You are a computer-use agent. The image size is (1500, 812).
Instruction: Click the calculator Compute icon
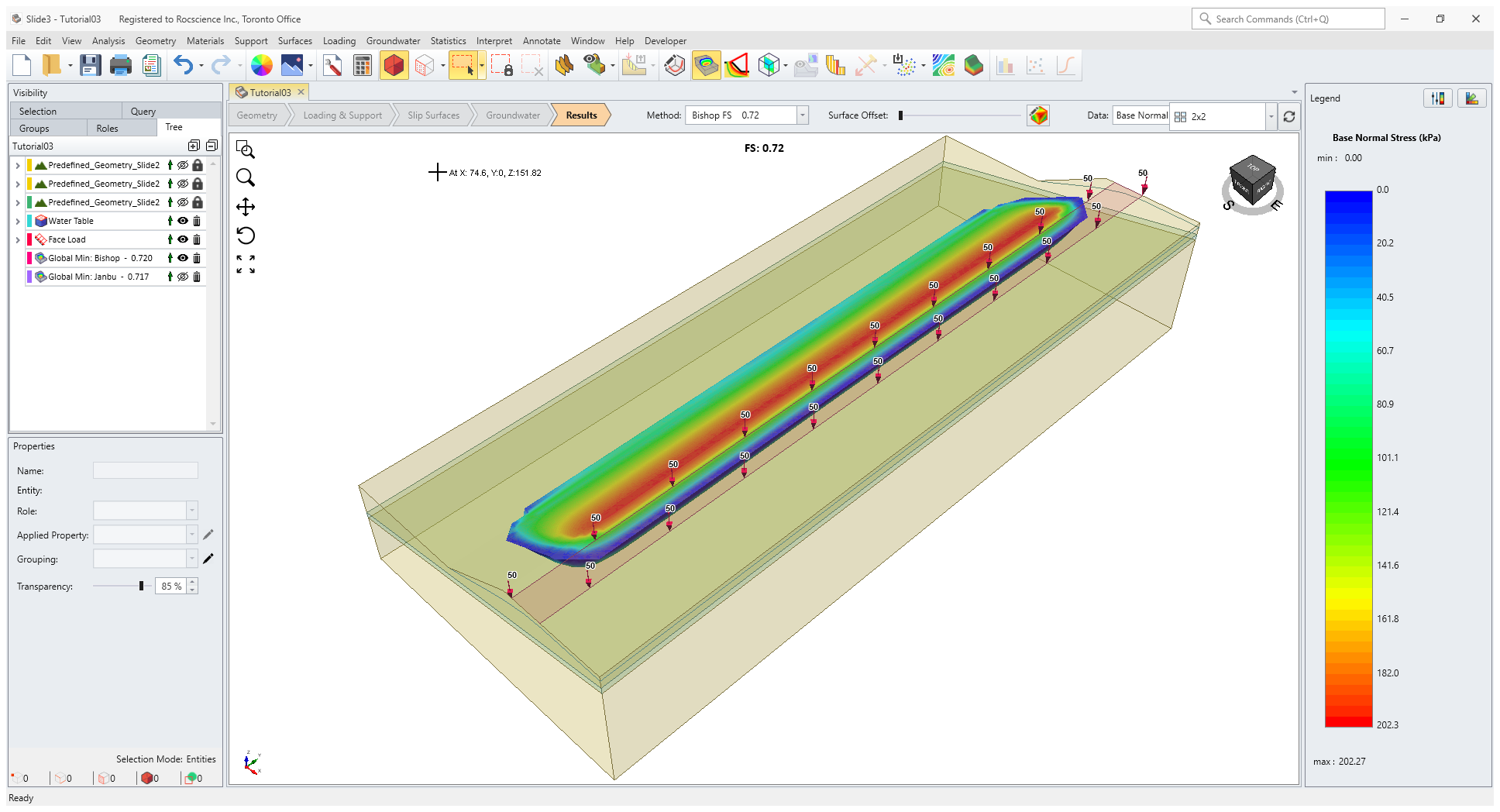click(362, 66)
